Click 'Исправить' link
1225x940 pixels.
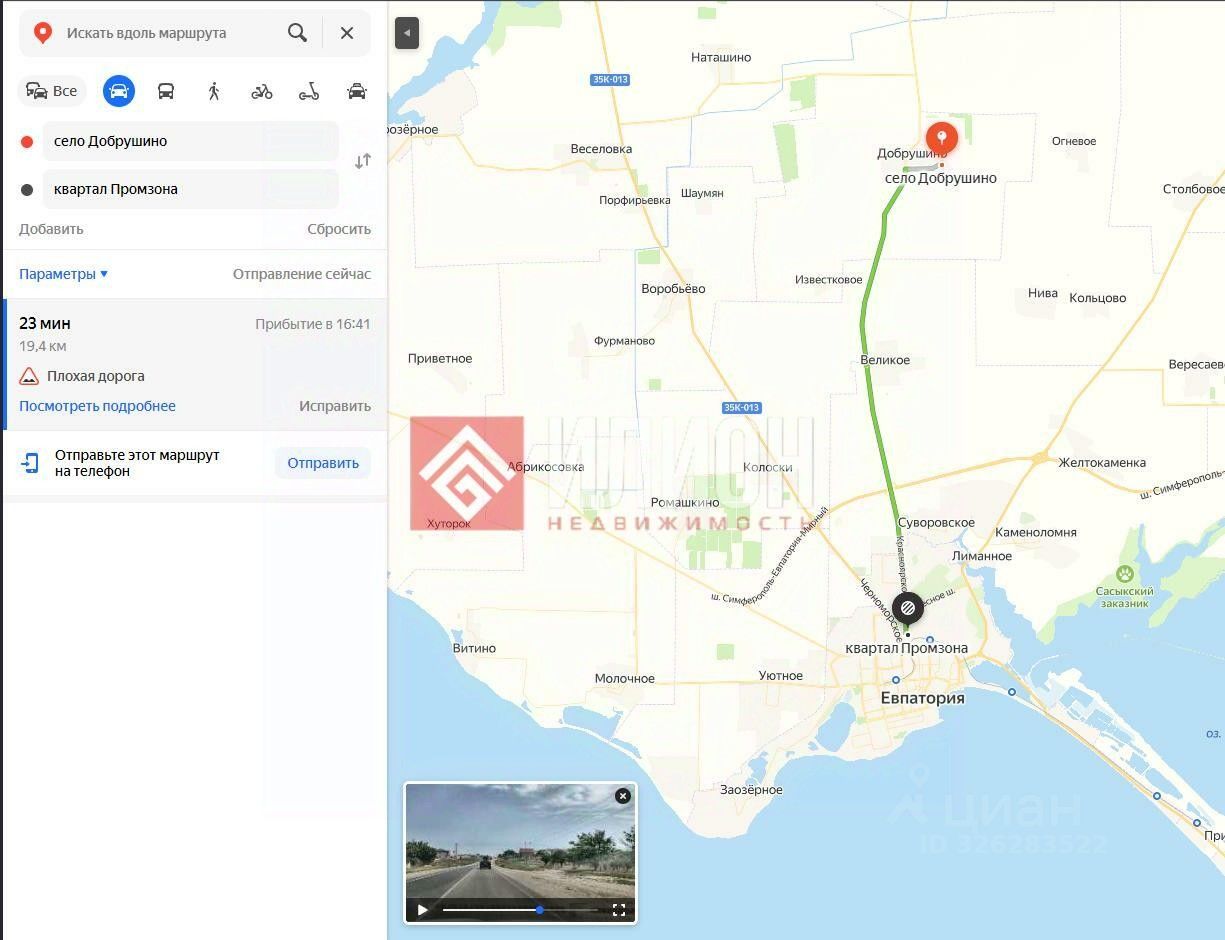[x=335, y=406]
